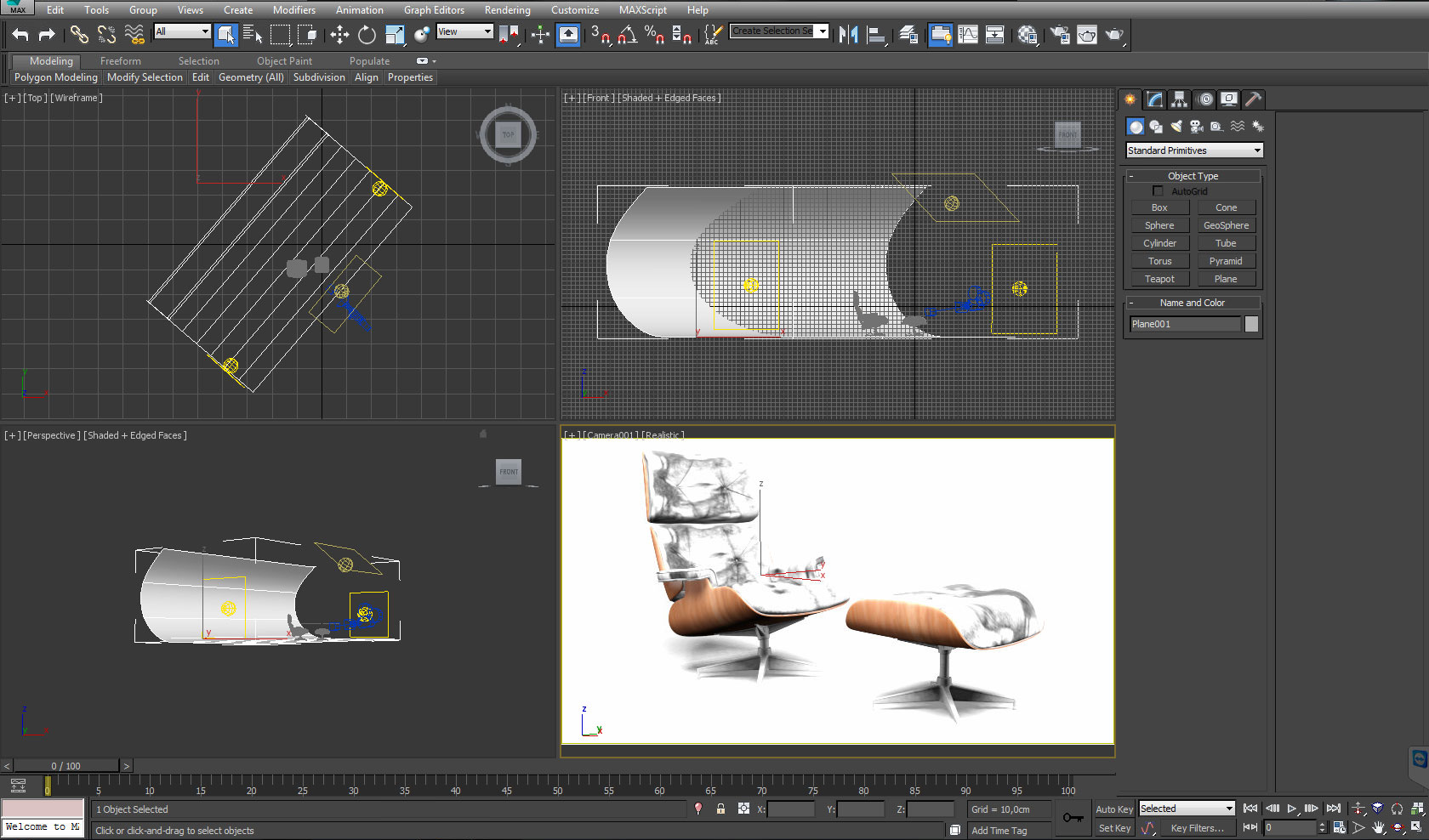The height and width of the screenshot is (840, 1429).
Task: Open the Selected key filter dropdown
Action: (x=1187, y=809)
